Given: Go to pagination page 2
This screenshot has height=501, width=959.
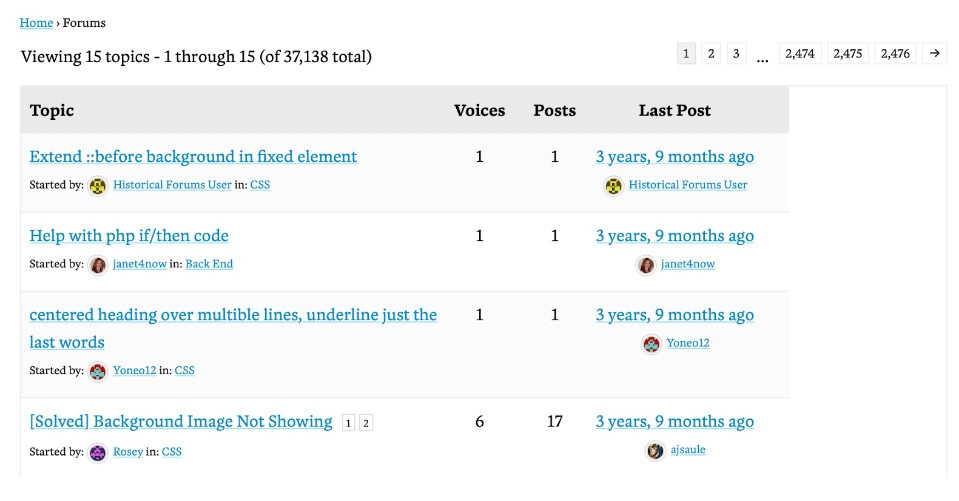Looking at the screenshot, I should [711, 54].
